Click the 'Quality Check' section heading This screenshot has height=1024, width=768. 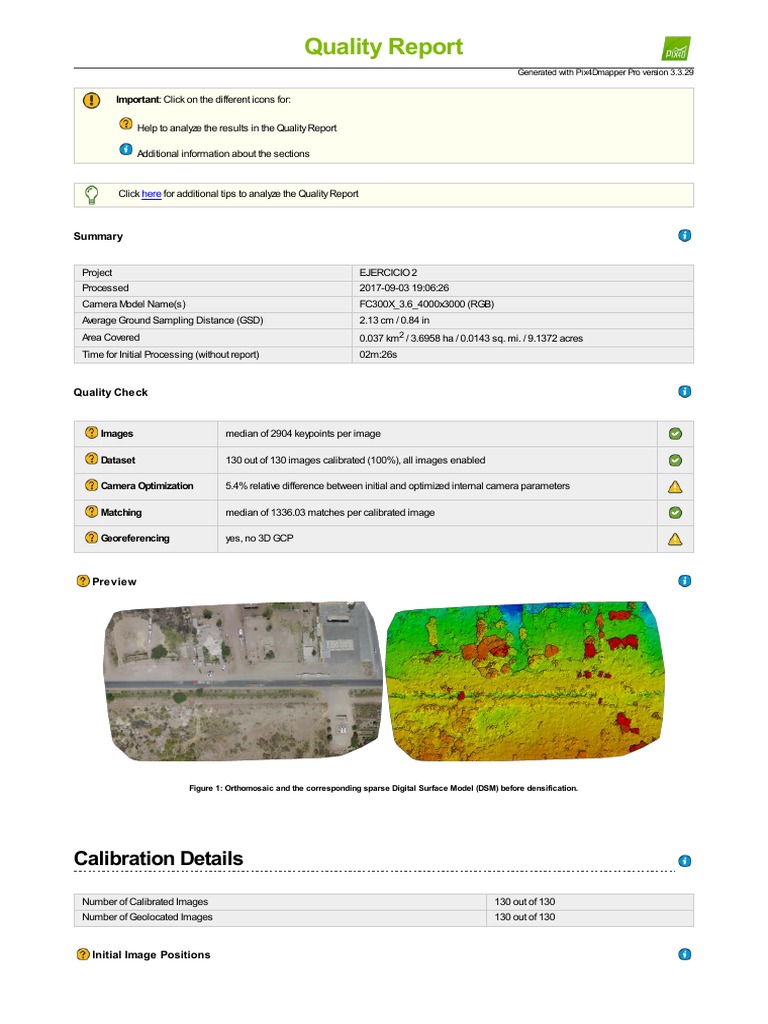pos(110,392)
